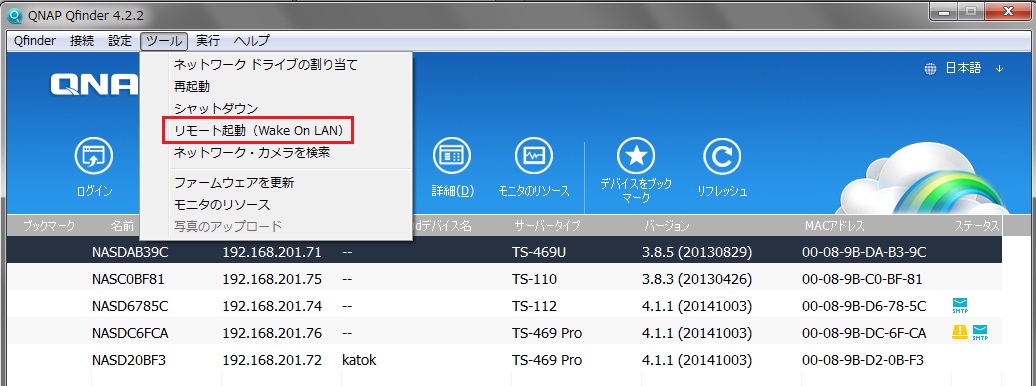Sort by ステータス column header
The image size is (1036, 386).
(976, 226)
